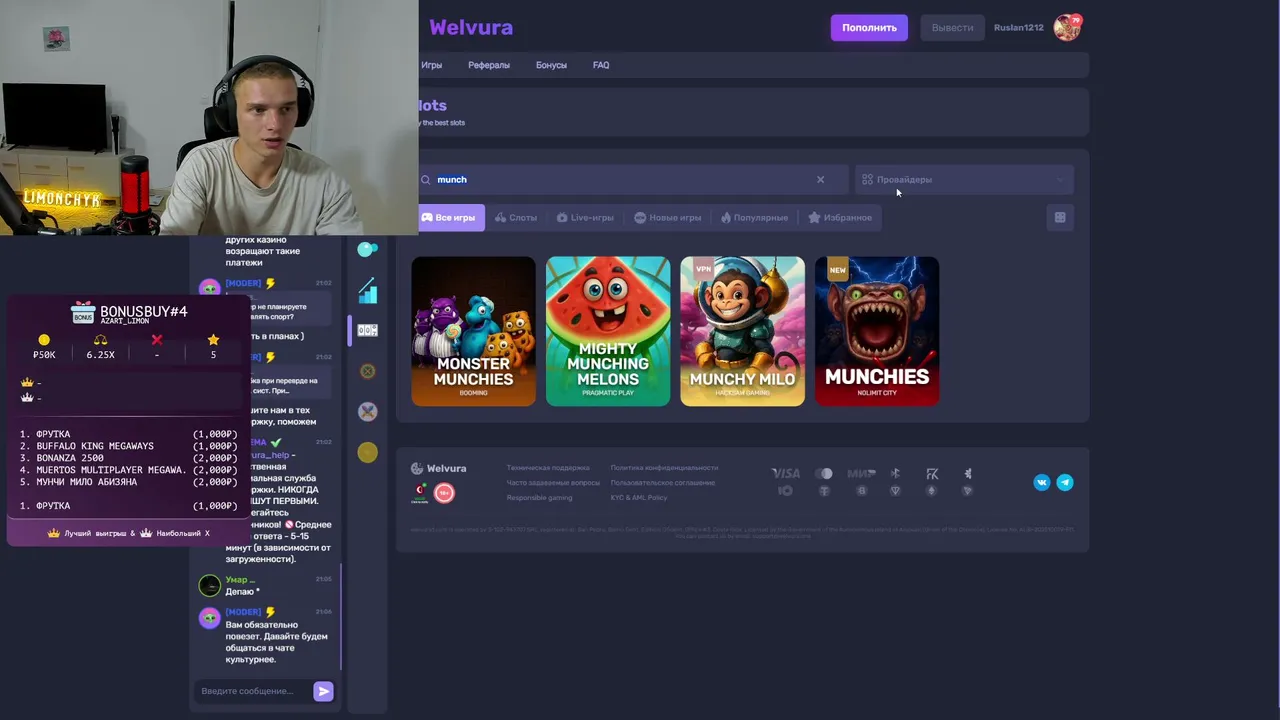The height and width of the screenshot is (720, 1280).
Task: Select the Все игры tab
Action: pyautogui.click(x=451, y=218)
